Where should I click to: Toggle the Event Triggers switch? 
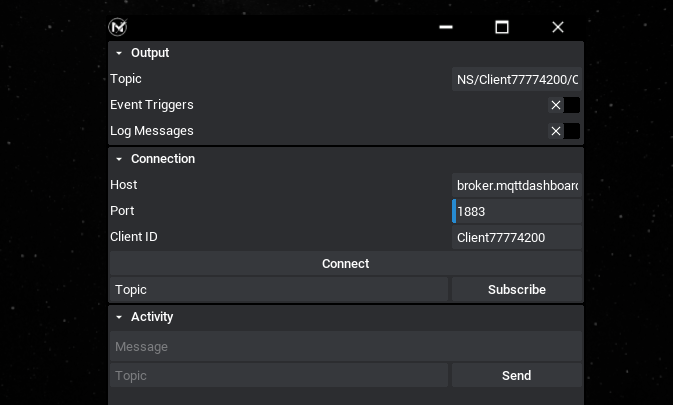click(x=564, y=105)
